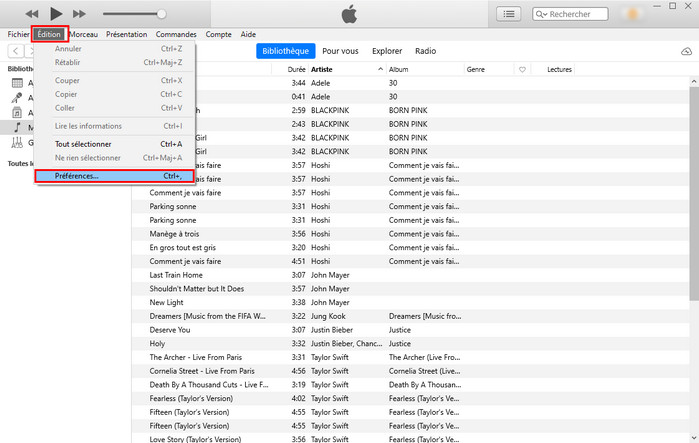
Task: Choose Tout sélectionner in the menu
Action: (x=83, y=144)
